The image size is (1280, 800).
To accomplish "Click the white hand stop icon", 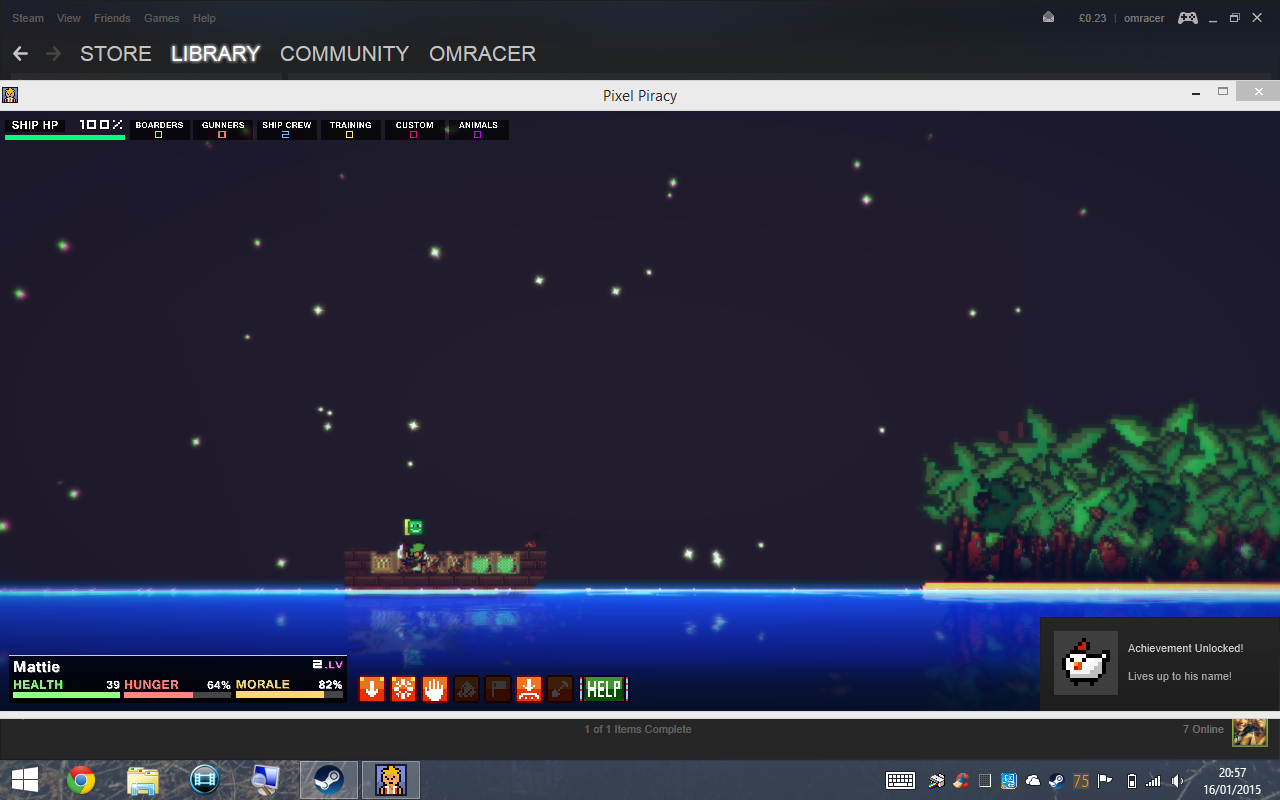I will tap(434, 688).
